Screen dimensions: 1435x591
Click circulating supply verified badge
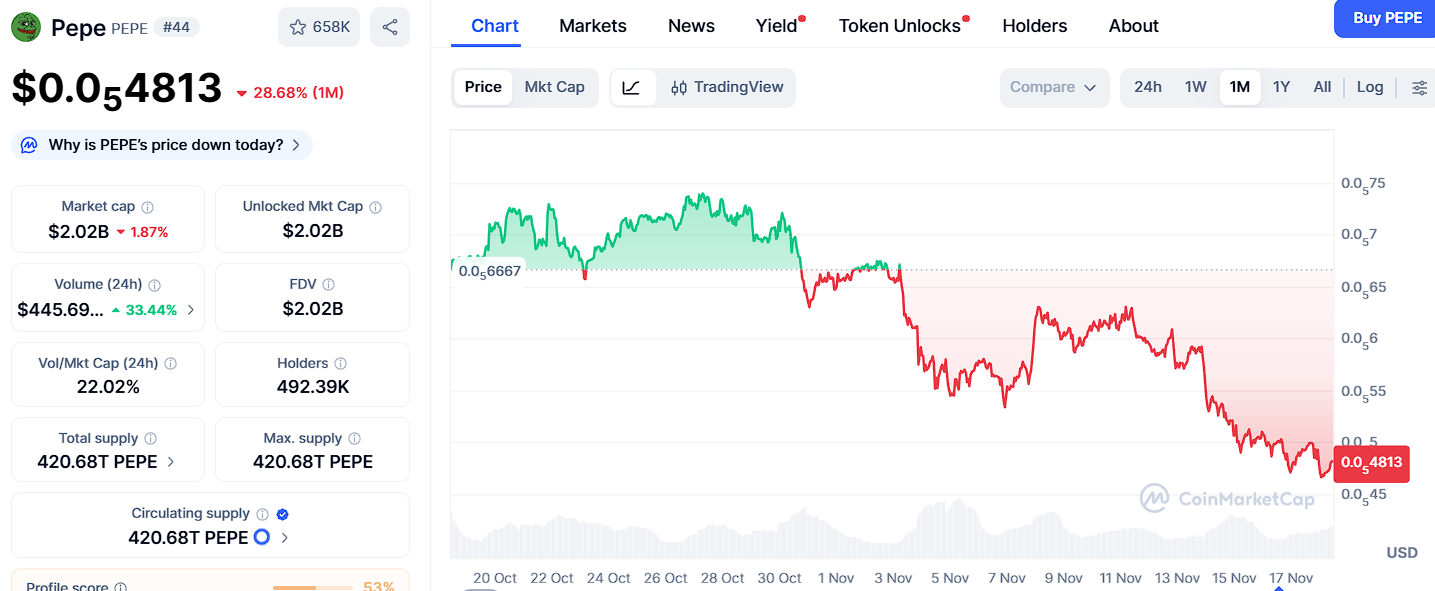[x=283, y=514]
